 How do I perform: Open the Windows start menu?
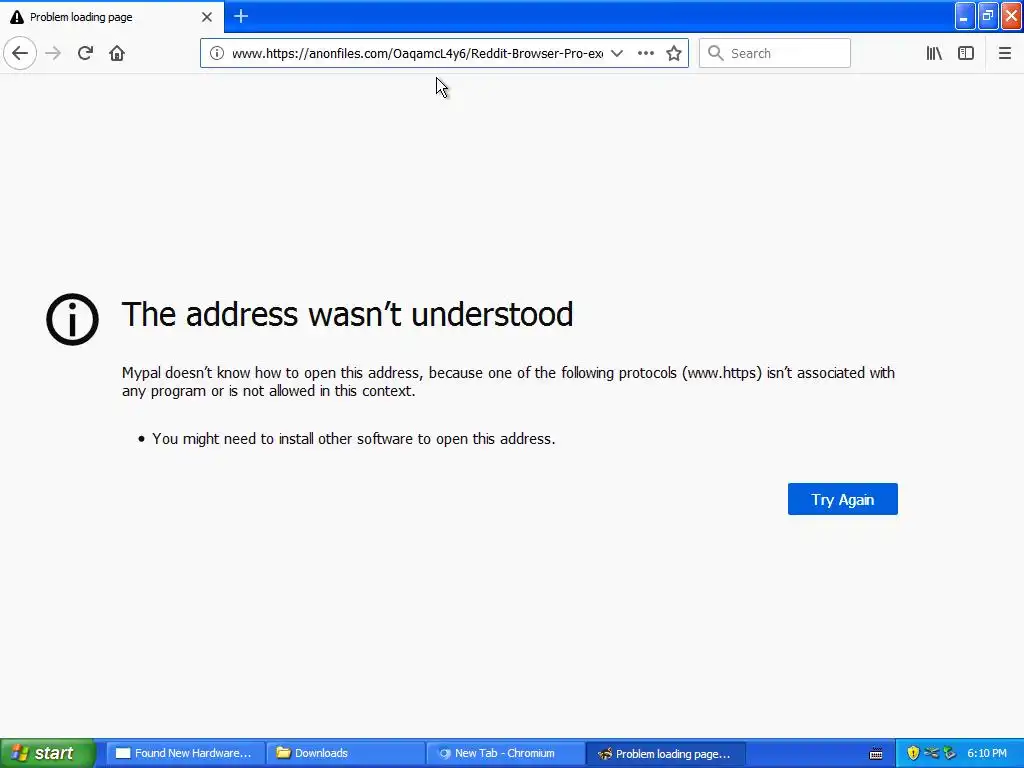click(x=47, y=753)
